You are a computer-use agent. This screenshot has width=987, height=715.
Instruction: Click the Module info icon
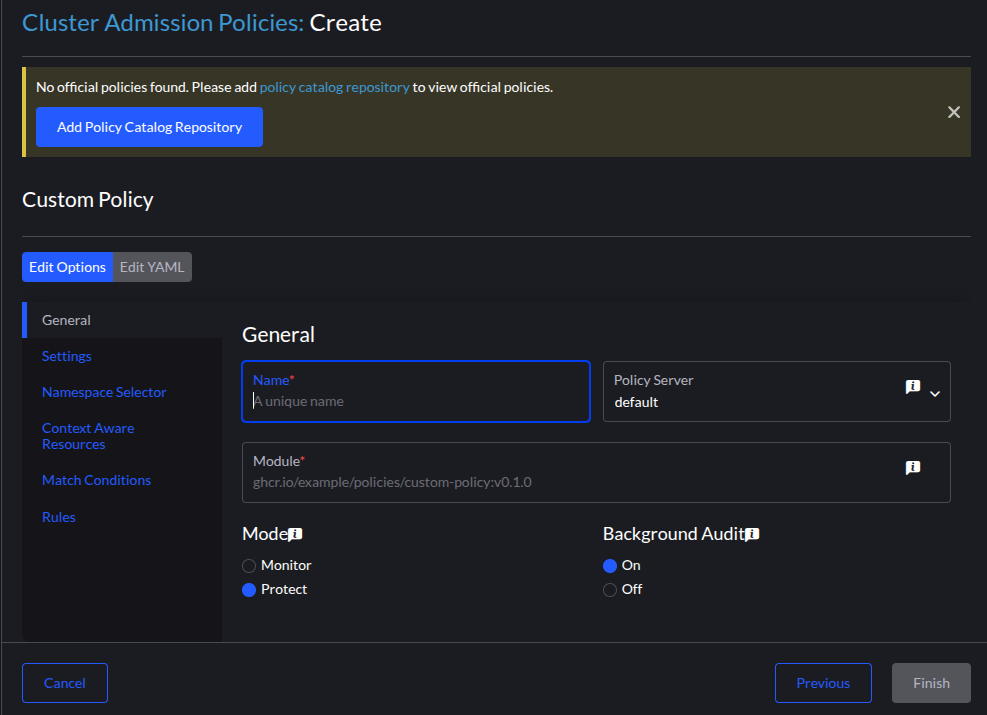tap(912, 467)
